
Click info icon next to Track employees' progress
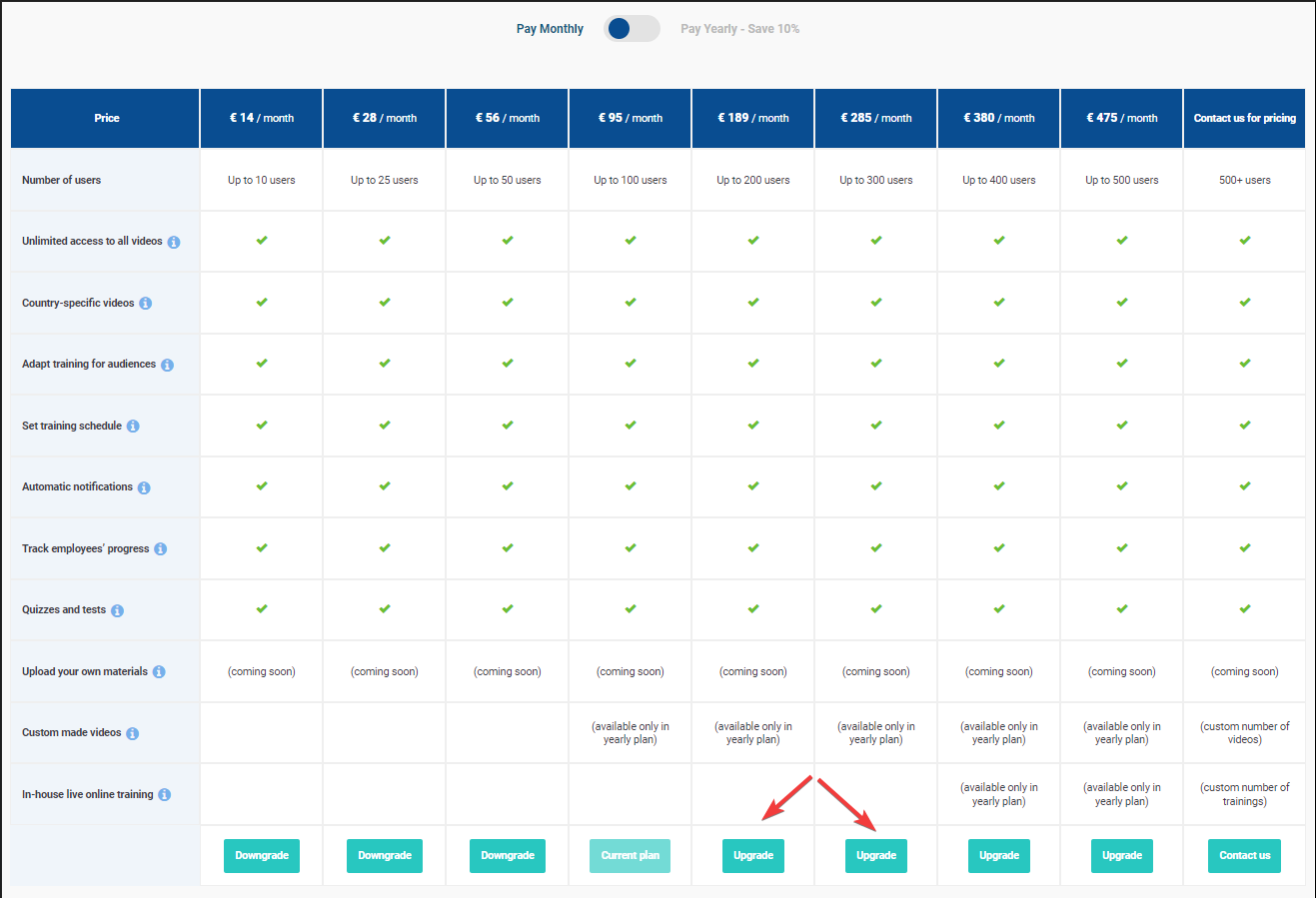point(161,549)
